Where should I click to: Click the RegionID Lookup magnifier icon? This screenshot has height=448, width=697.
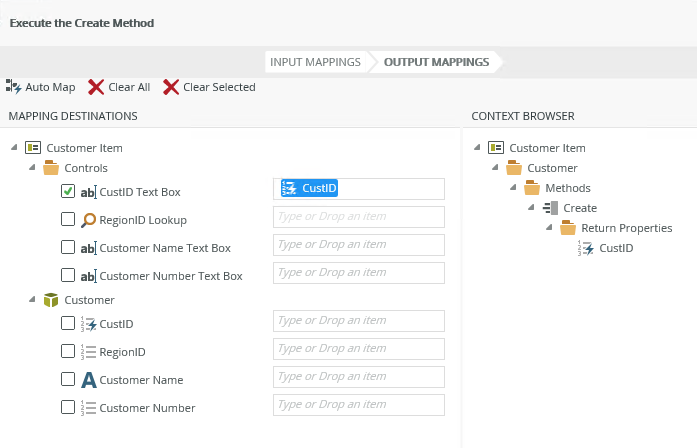tap(88, 220)
